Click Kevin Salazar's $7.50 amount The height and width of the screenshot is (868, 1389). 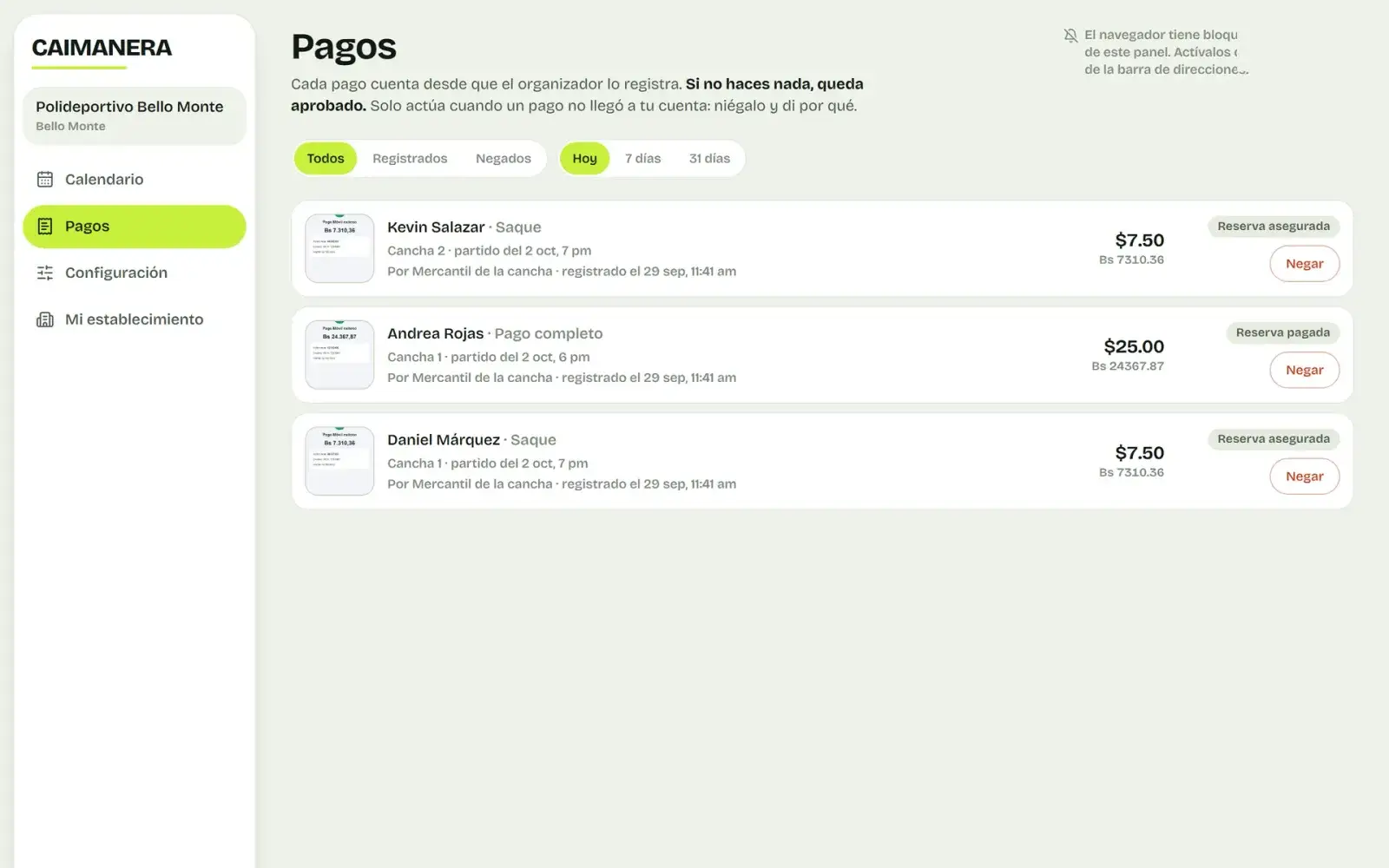tap(1139, 240)
